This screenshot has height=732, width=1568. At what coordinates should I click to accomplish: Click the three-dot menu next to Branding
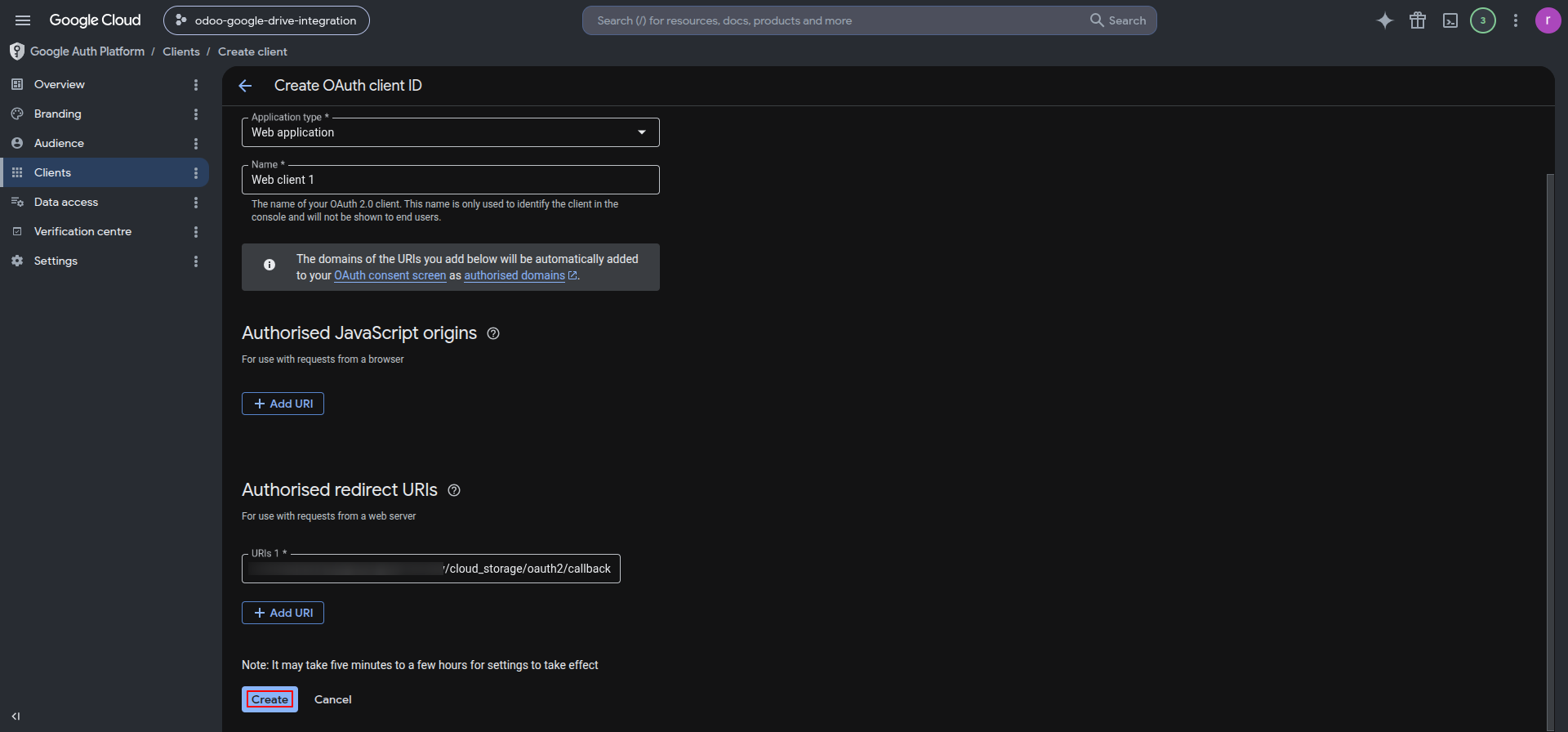[x=196, y=114]
